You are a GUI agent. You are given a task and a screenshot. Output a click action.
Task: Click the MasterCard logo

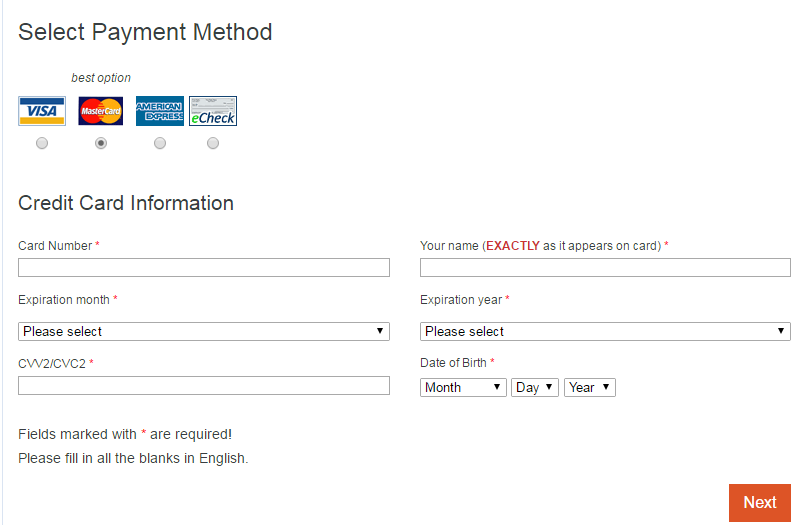[x=101, y=111]
